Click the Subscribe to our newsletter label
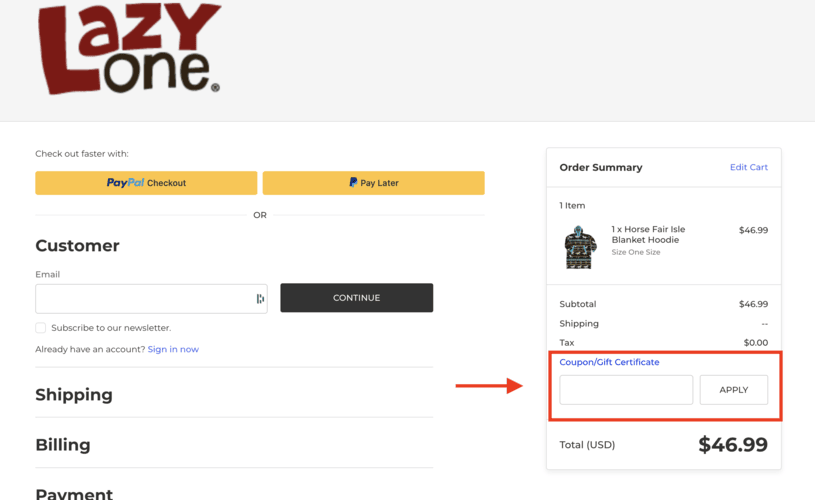 coord(110,328)
